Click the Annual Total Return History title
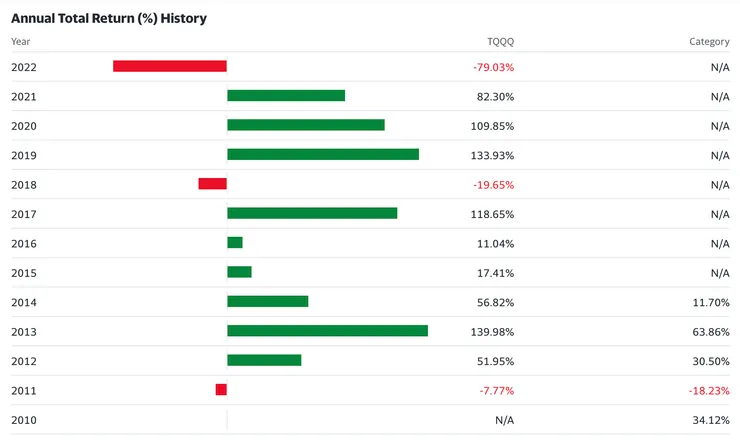The image size is (740, 445). [109, 18]
